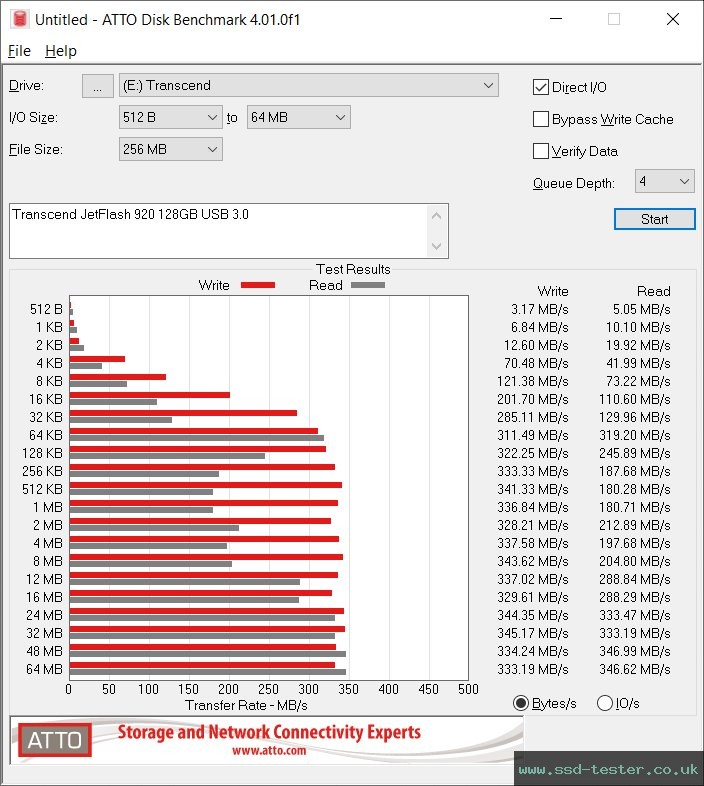This screenshot has height=786, width=704.
Task: Open the File menu
Action: click(x=19, y=51)
